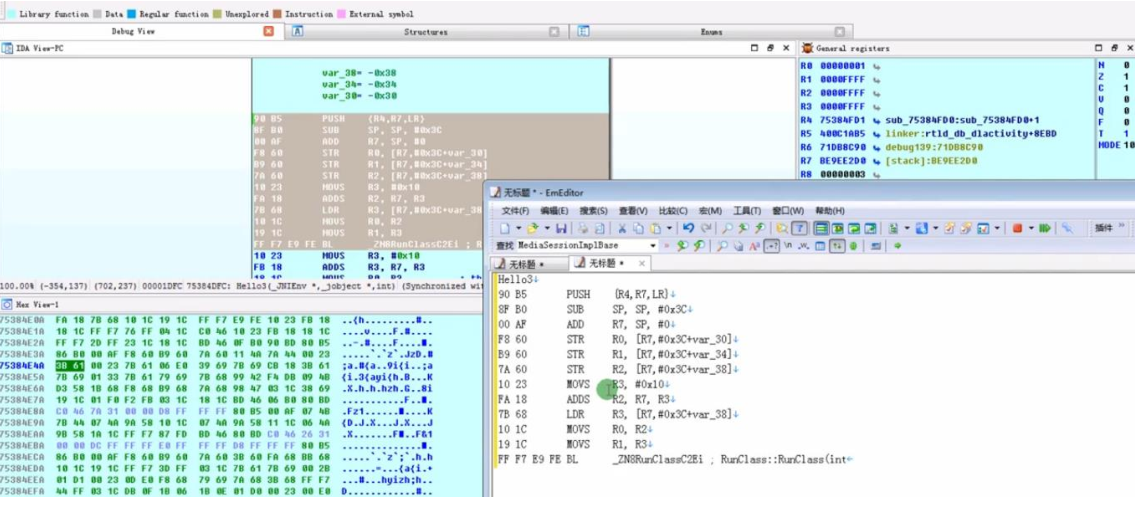Open the 比较(C) menu

[672, 211]
